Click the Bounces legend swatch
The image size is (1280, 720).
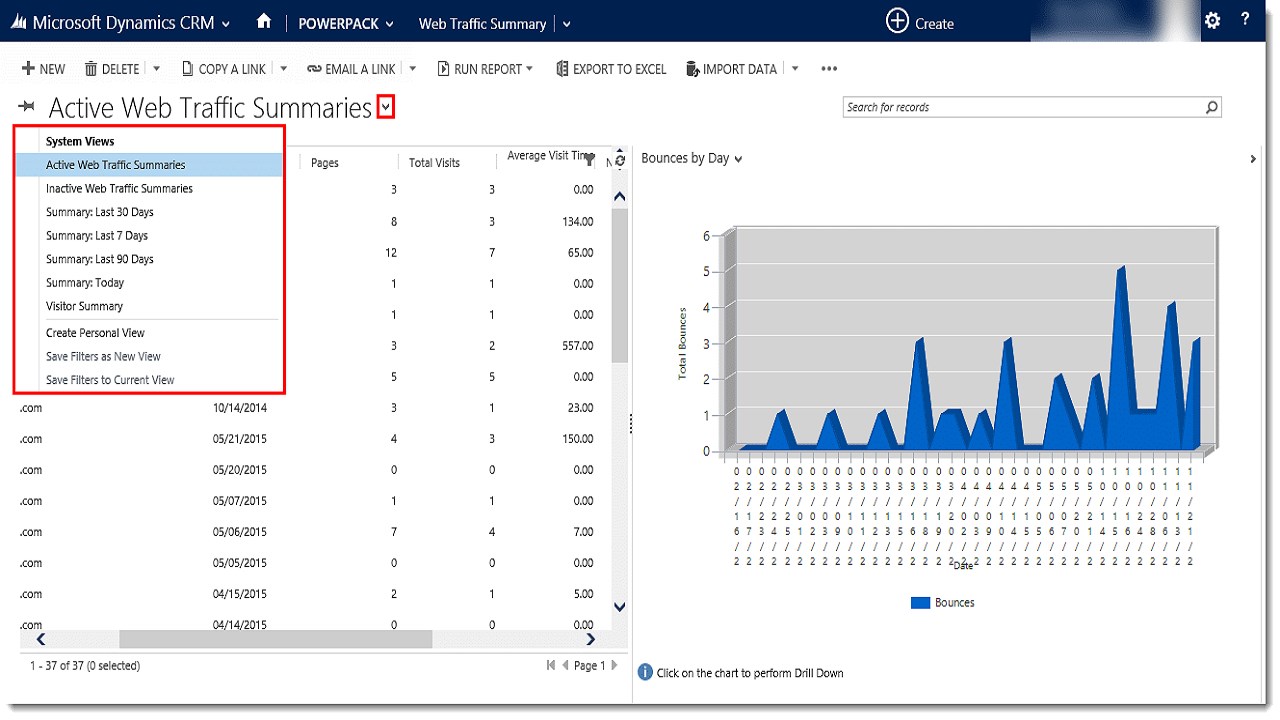point(920,603)
